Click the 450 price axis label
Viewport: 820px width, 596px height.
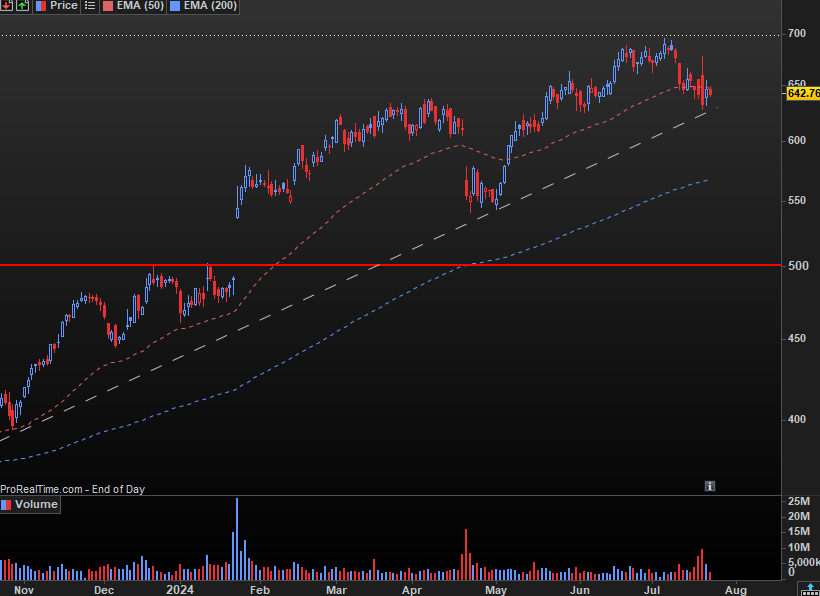coord(797,339)
